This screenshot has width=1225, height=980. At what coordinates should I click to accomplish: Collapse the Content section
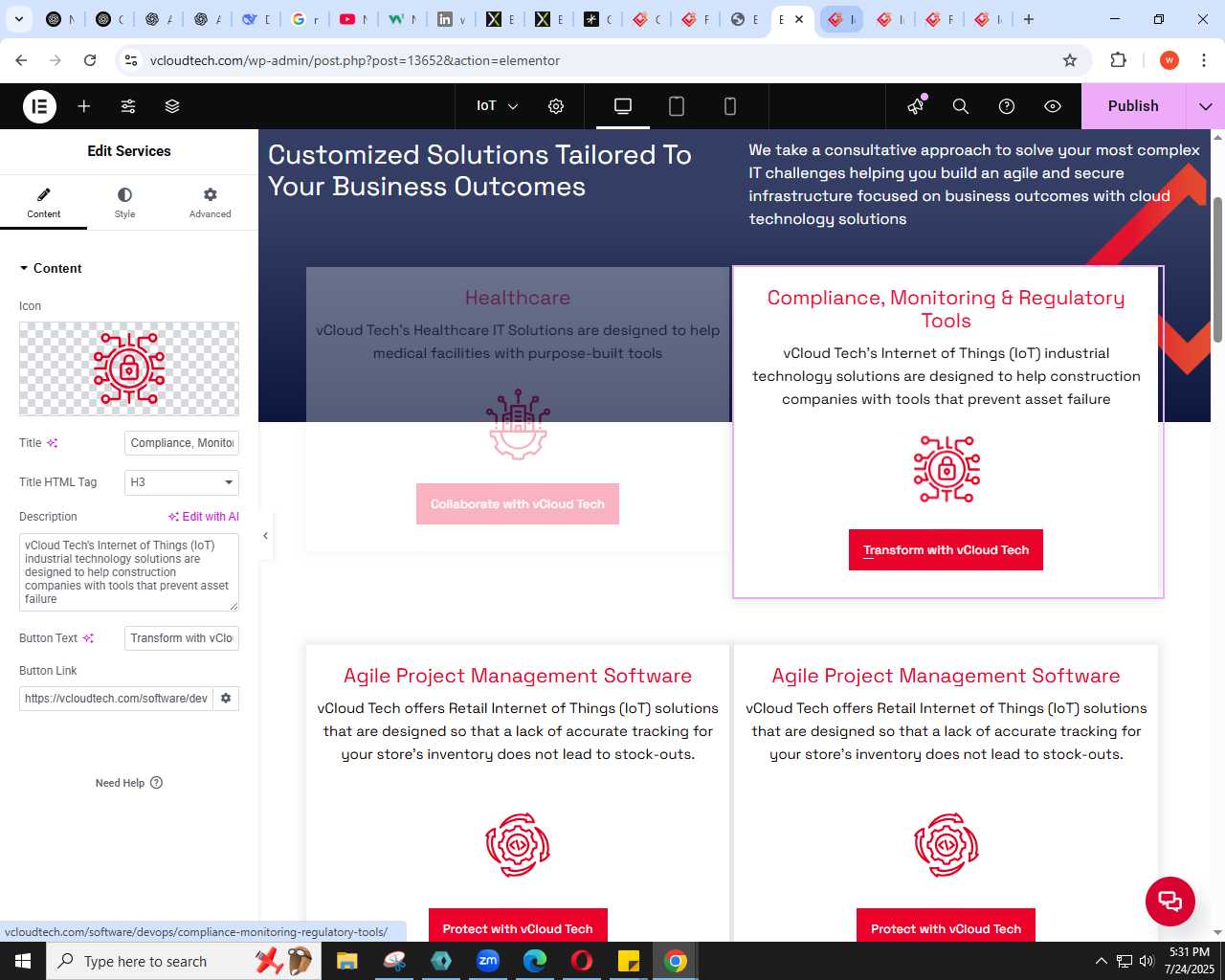[x=51, y=268]
